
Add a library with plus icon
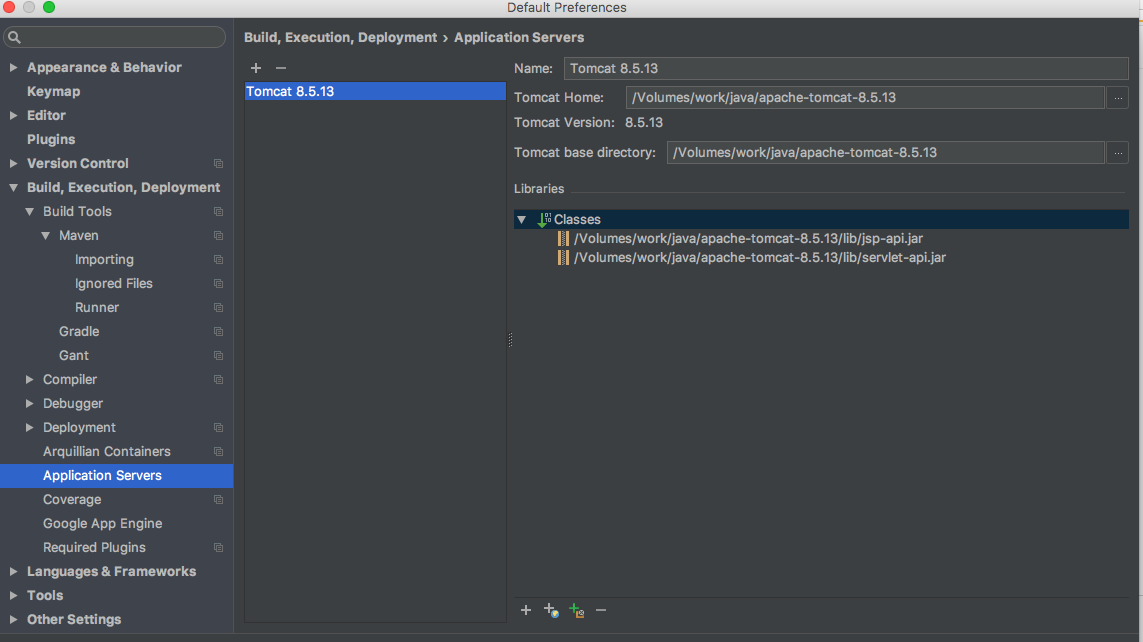click(x=526, y=610)
